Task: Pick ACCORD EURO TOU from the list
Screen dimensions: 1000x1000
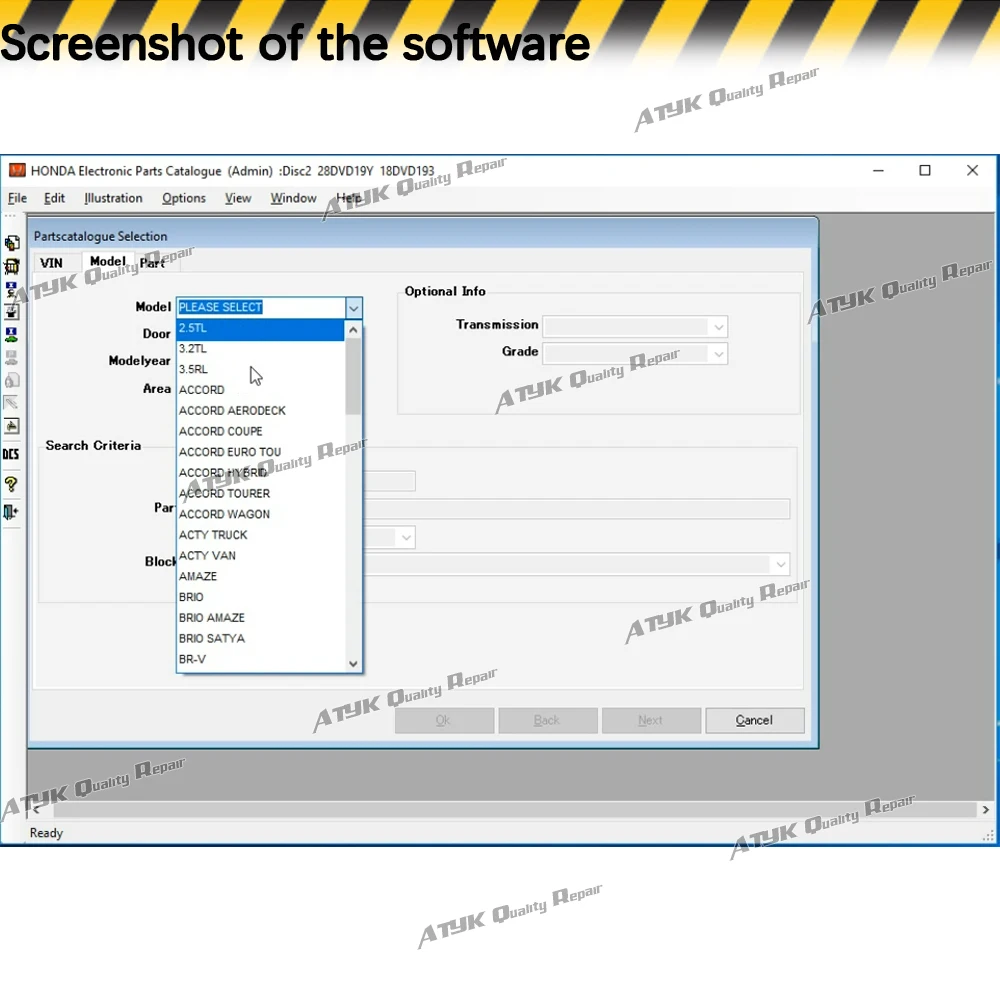Action: tap(260, 452)
